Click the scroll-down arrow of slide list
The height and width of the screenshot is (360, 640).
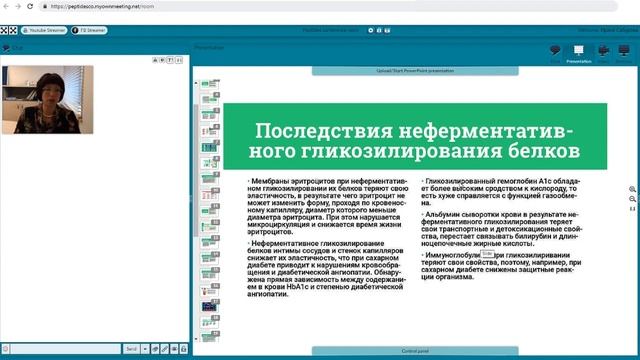196,339
